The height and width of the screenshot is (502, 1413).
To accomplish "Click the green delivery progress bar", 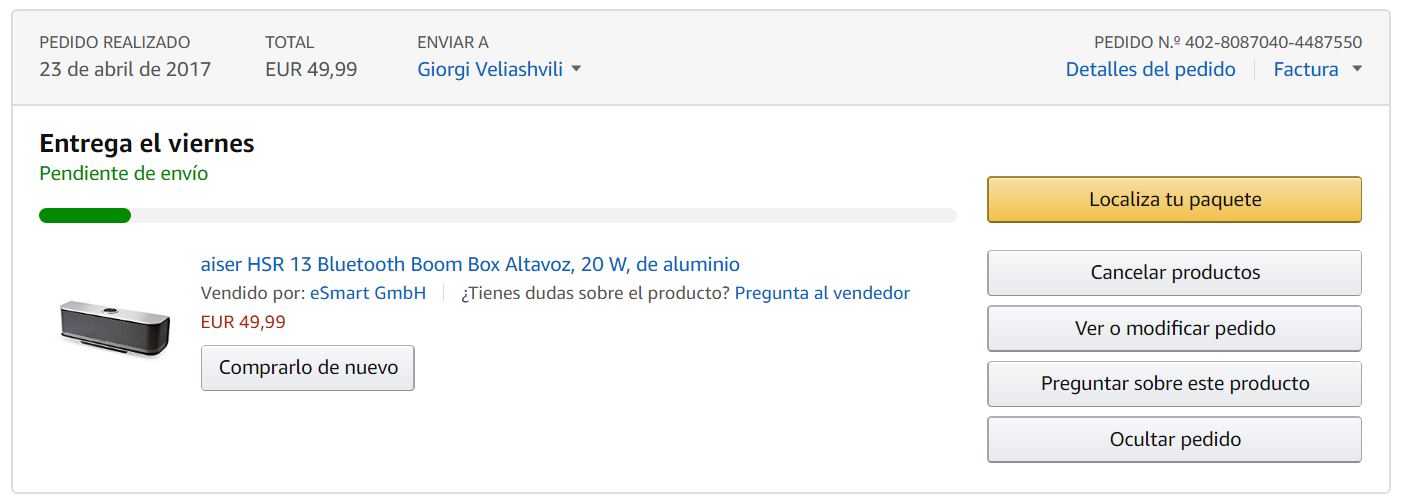I will [85, 216].
